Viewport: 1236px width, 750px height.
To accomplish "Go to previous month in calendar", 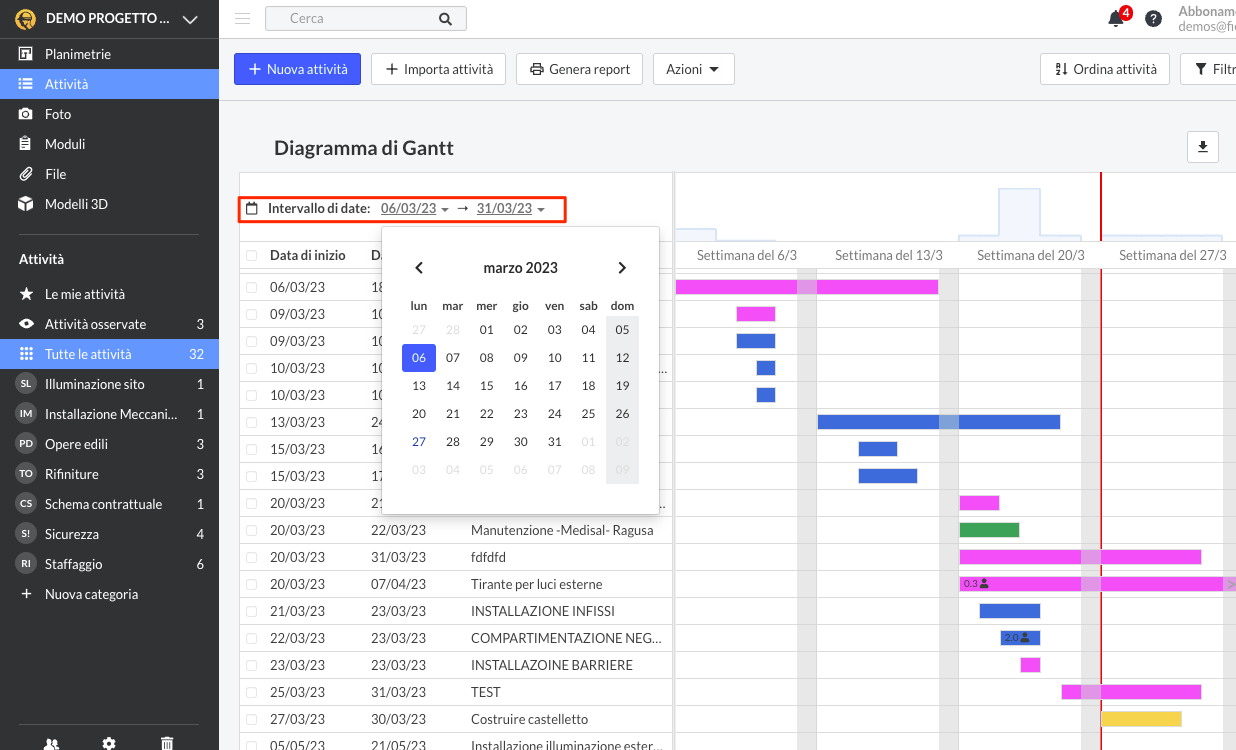I will [419, 268].
